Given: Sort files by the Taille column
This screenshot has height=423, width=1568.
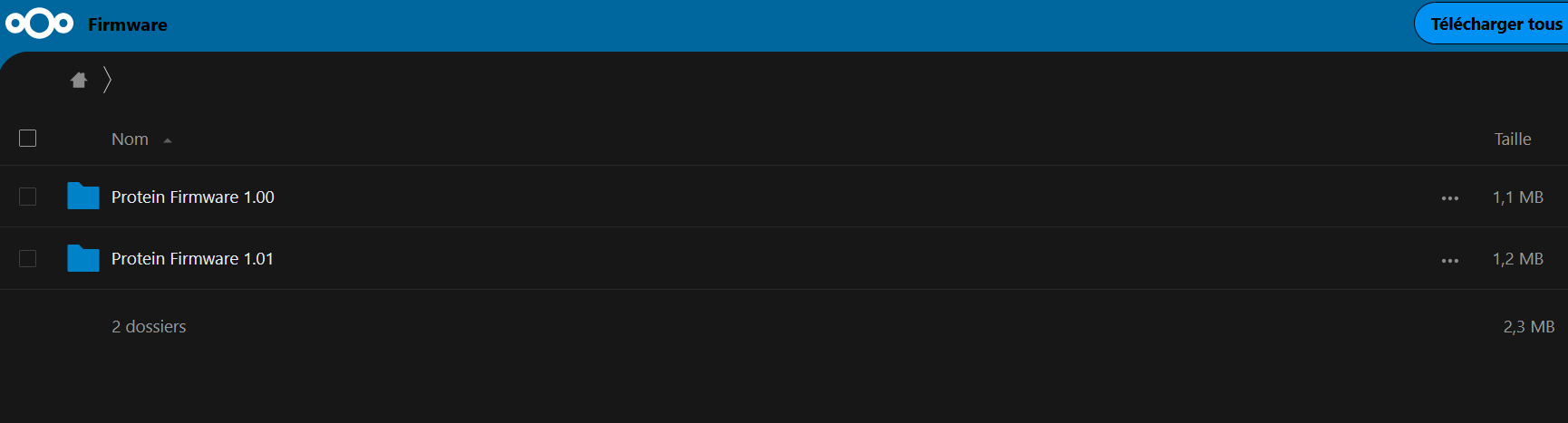Looking at the screenshot, I should click(1512, 139).
